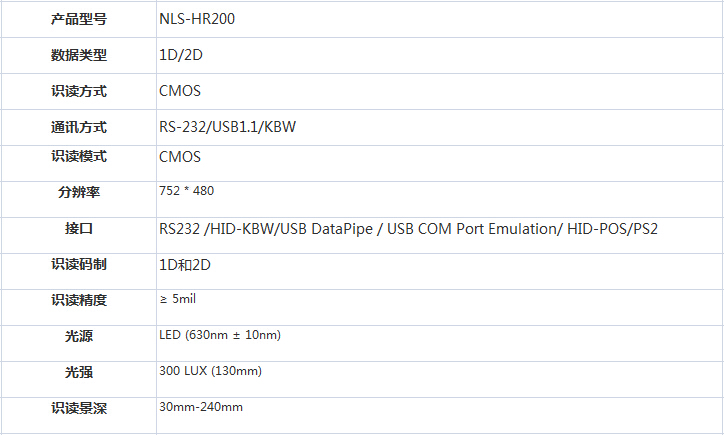The width and height of the screenshot is (724, 435).
Task: Select the 通讯方式 label
Action: [79, 127]
